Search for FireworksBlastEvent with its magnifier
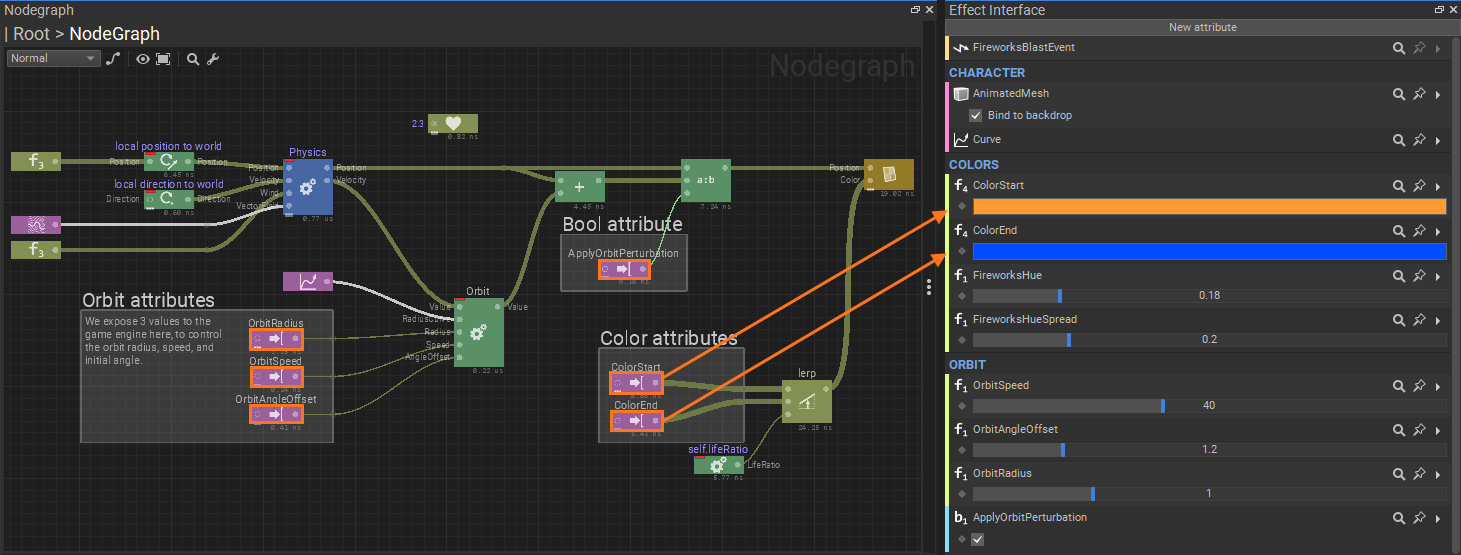The height and width of the screenshot is (555, 1461). pos(1400,48)
